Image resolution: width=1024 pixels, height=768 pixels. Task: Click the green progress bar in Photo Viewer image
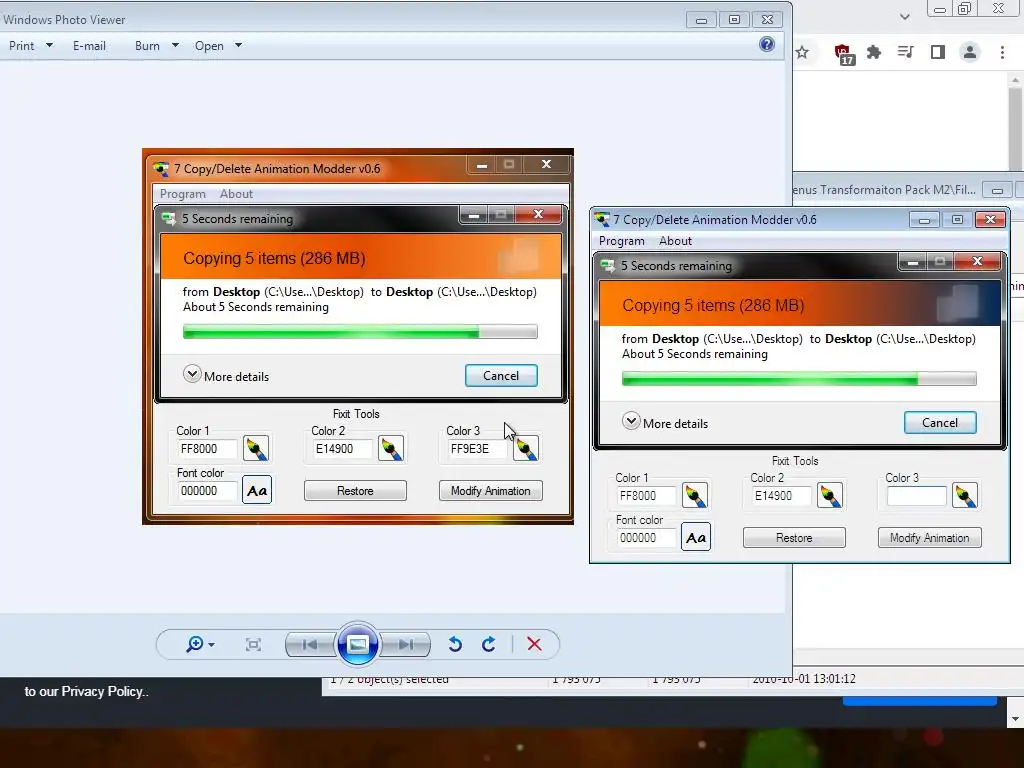point(360,331)
